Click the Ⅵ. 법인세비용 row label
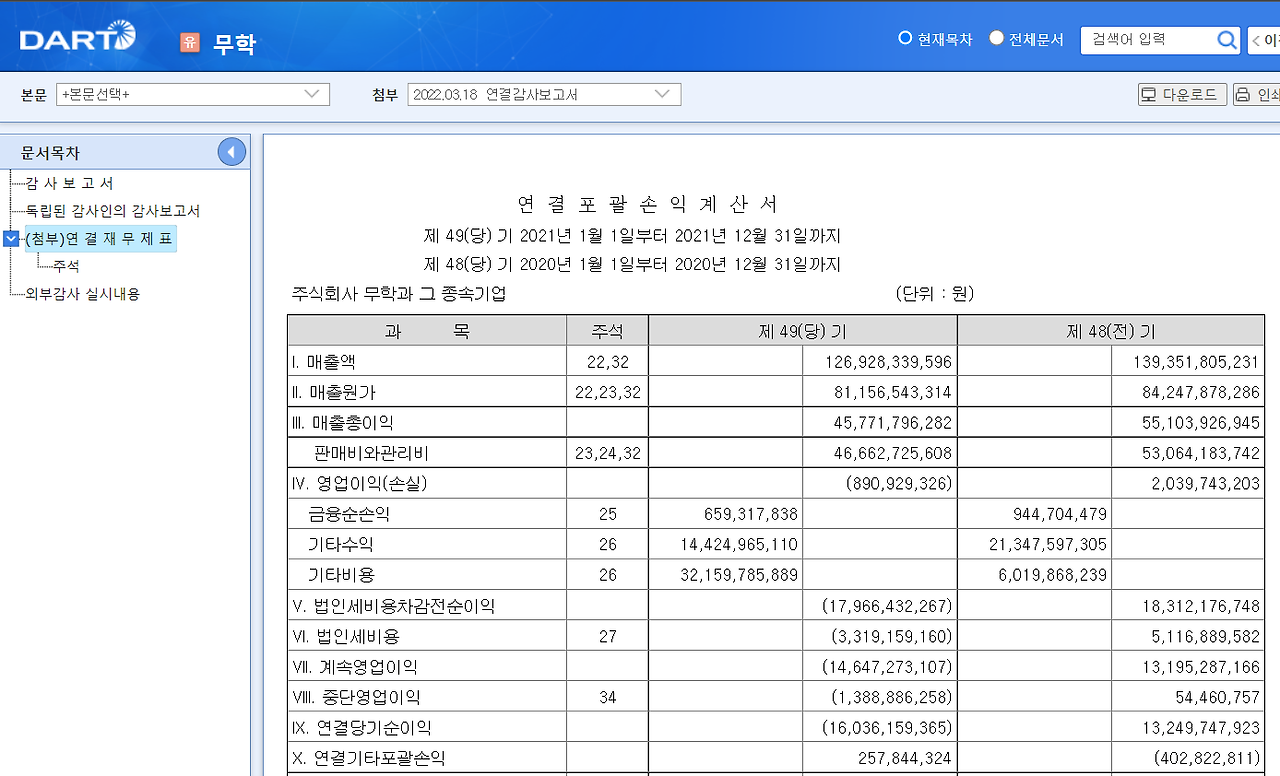This screenshot has width=1280, height=776. (345, 636)
